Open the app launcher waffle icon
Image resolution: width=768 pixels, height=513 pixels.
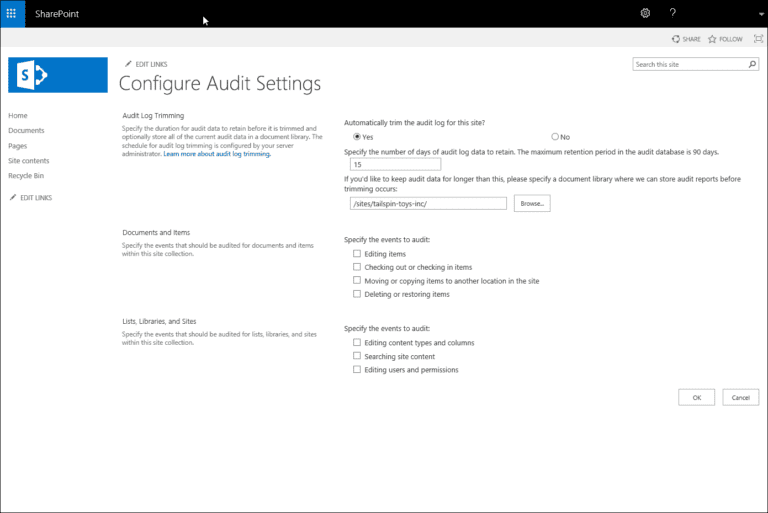coord(11,13)
